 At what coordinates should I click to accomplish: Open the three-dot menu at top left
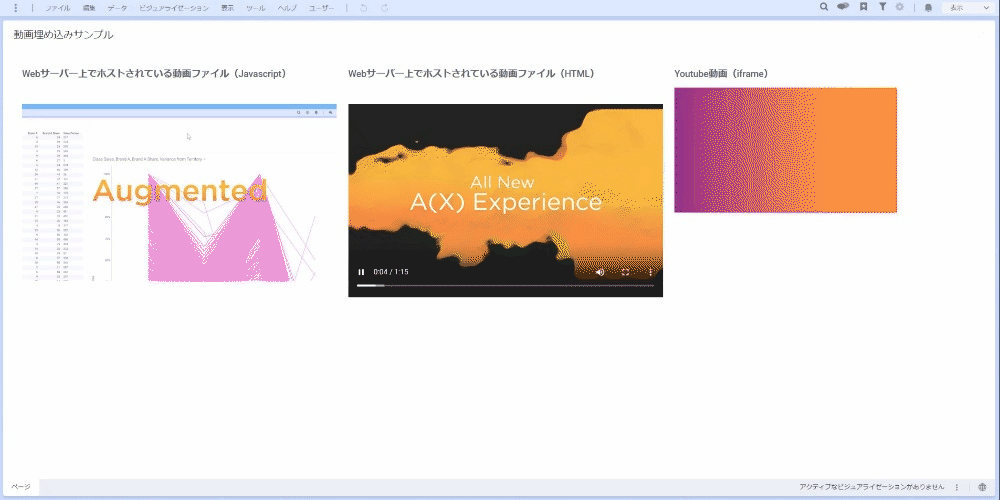16,8
